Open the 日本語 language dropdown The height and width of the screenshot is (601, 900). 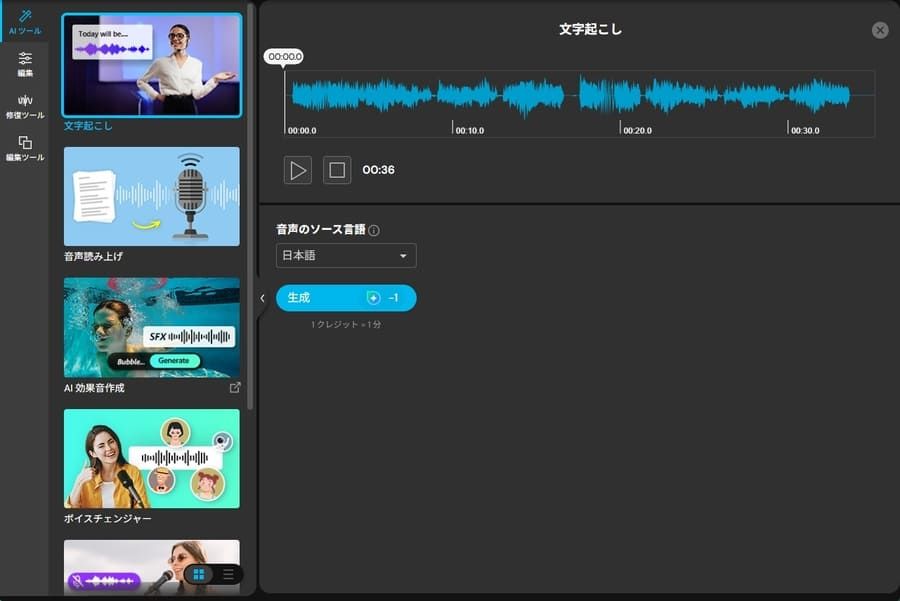346,255
